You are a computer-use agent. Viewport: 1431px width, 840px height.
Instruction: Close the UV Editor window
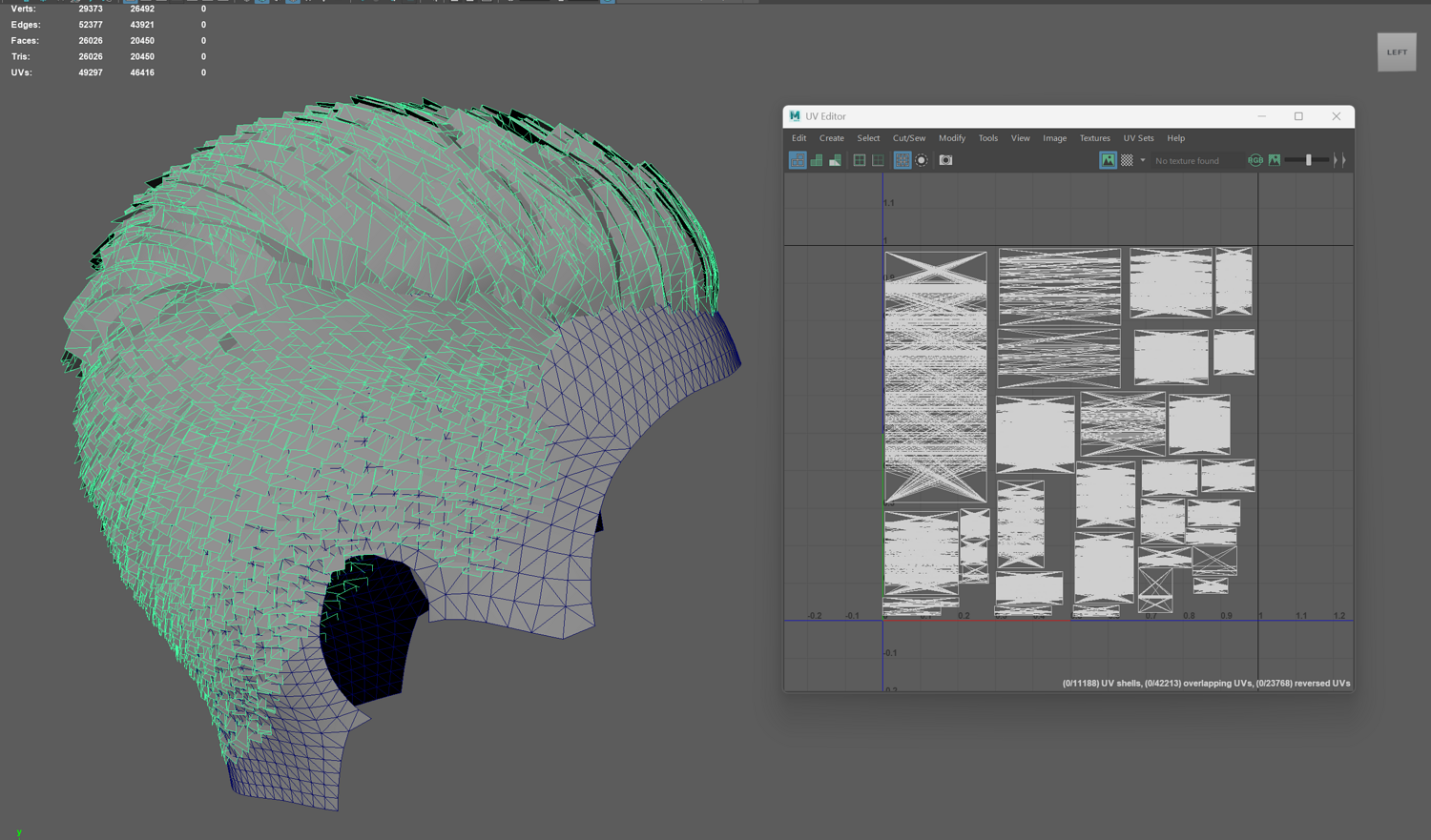pos(1336,116)
